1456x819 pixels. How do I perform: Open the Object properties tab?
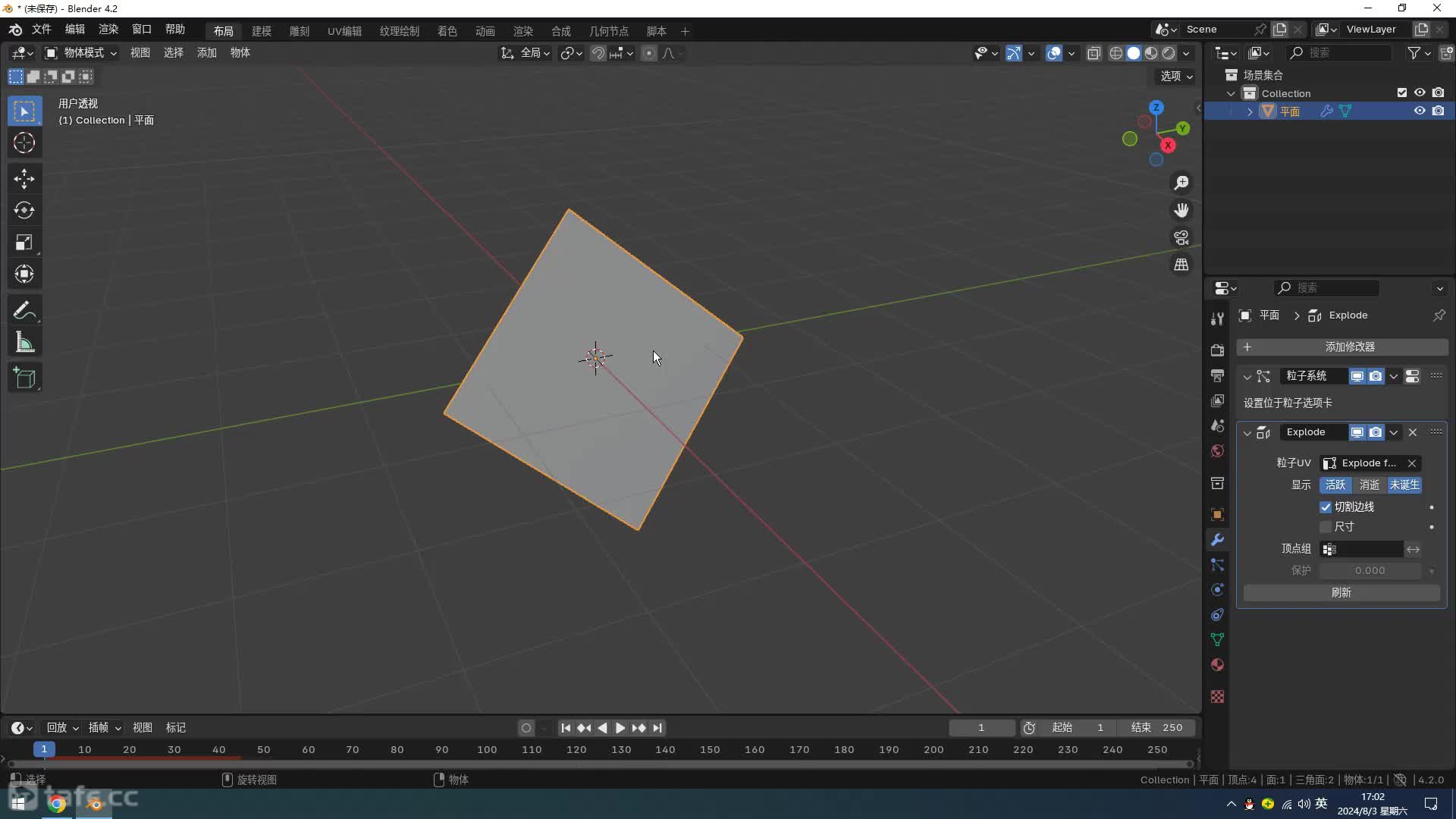point(1217,514)
